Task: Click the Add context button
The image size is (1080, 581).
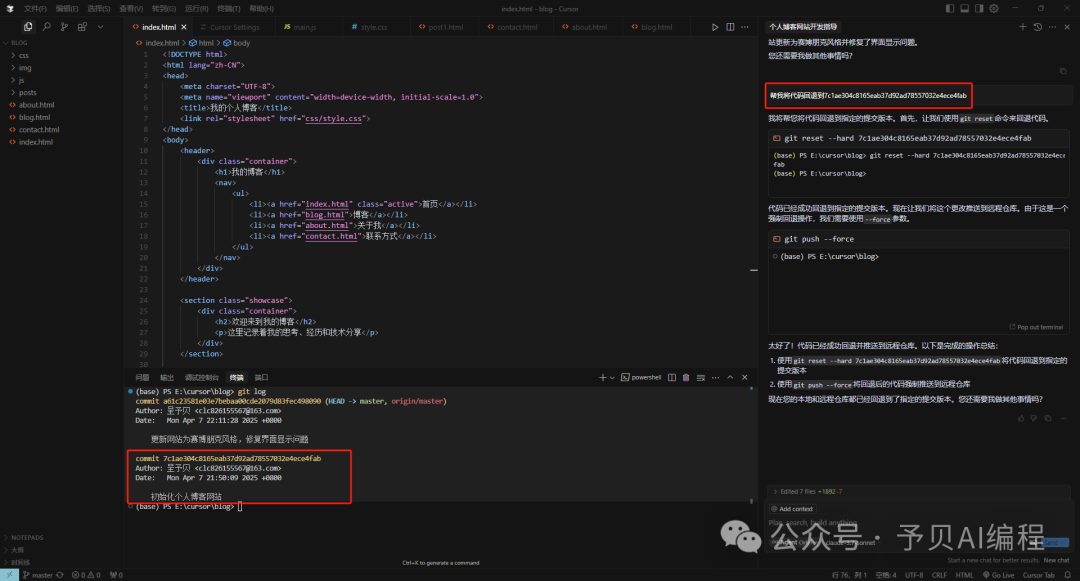Action: pyautogui.click(x=794, y=509)
